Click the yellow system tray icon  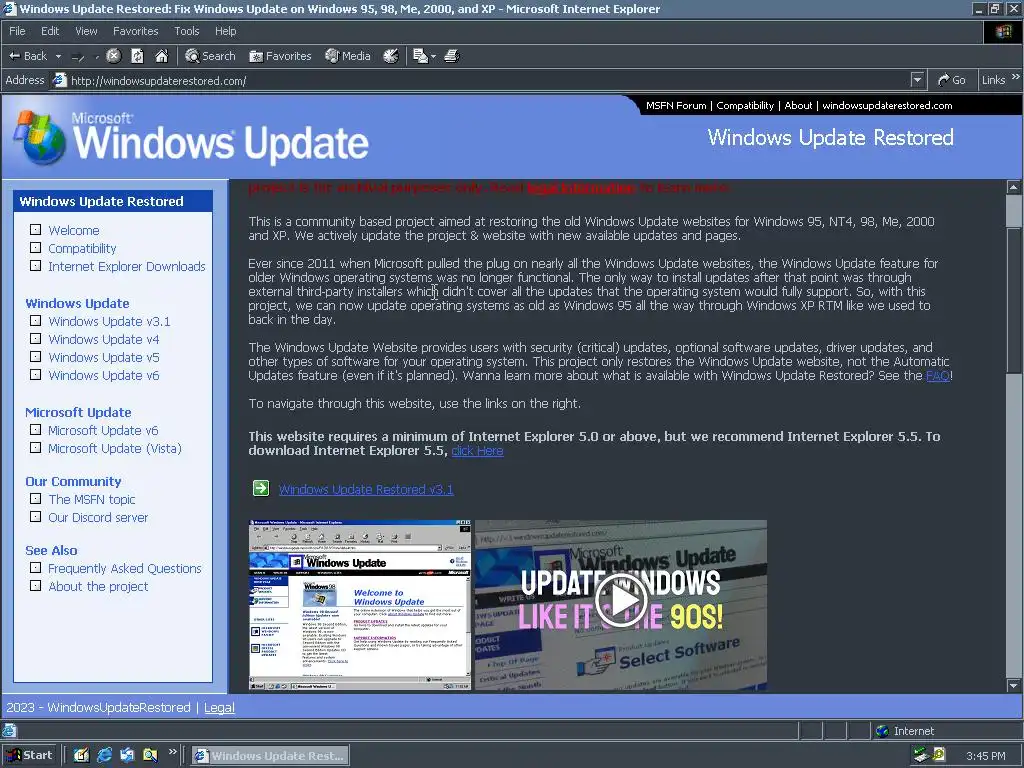(939, 754)
